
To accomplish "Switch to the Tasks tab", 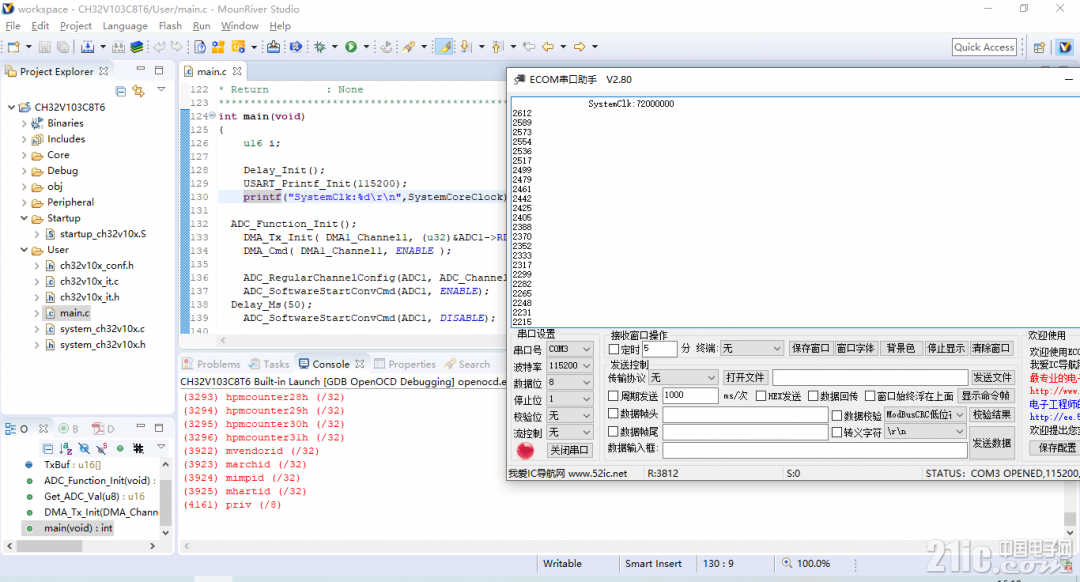I will 269,364.
